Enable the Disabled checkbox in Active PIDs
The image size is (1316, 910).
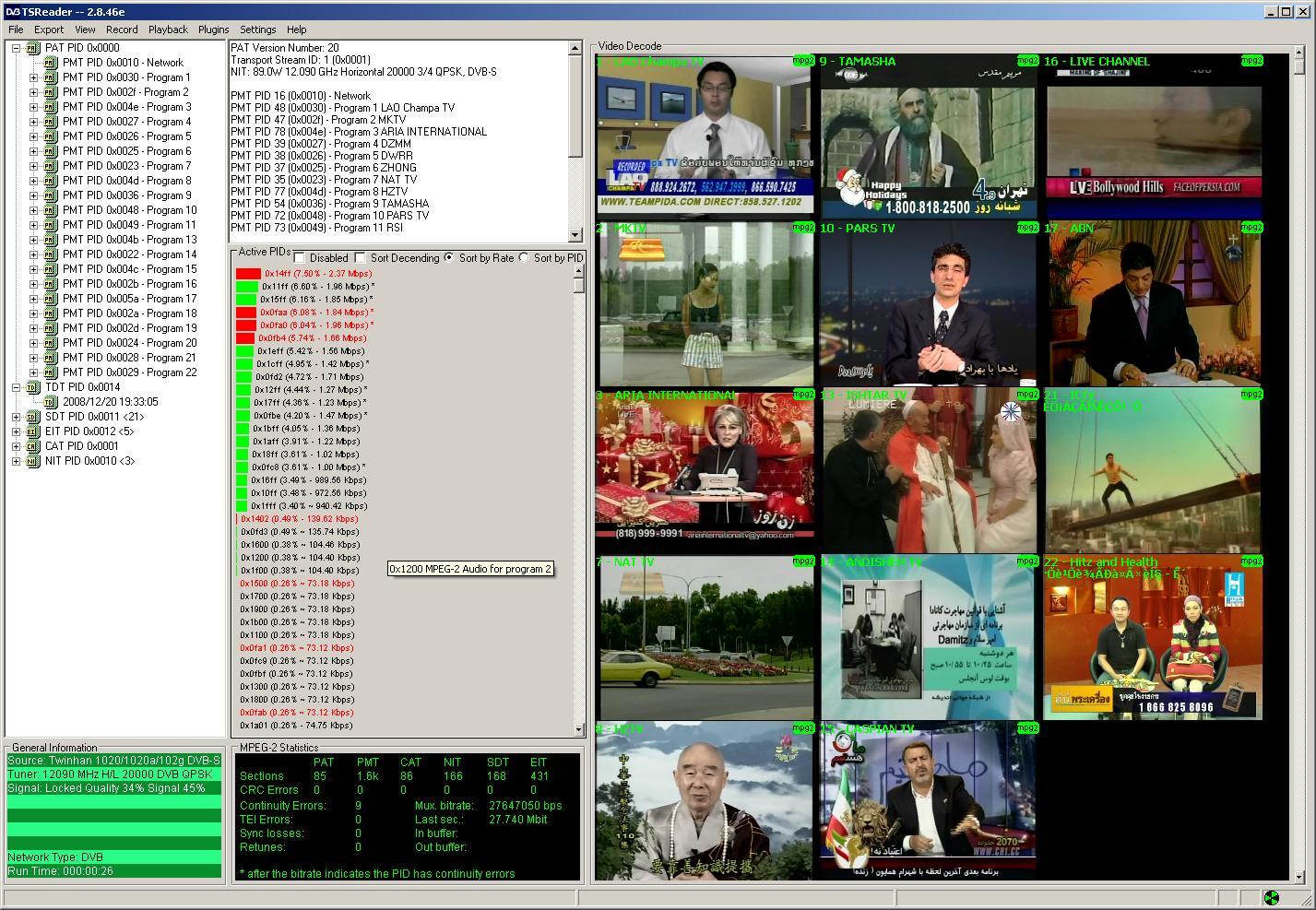pyautogui.click(x=300, y=258)
